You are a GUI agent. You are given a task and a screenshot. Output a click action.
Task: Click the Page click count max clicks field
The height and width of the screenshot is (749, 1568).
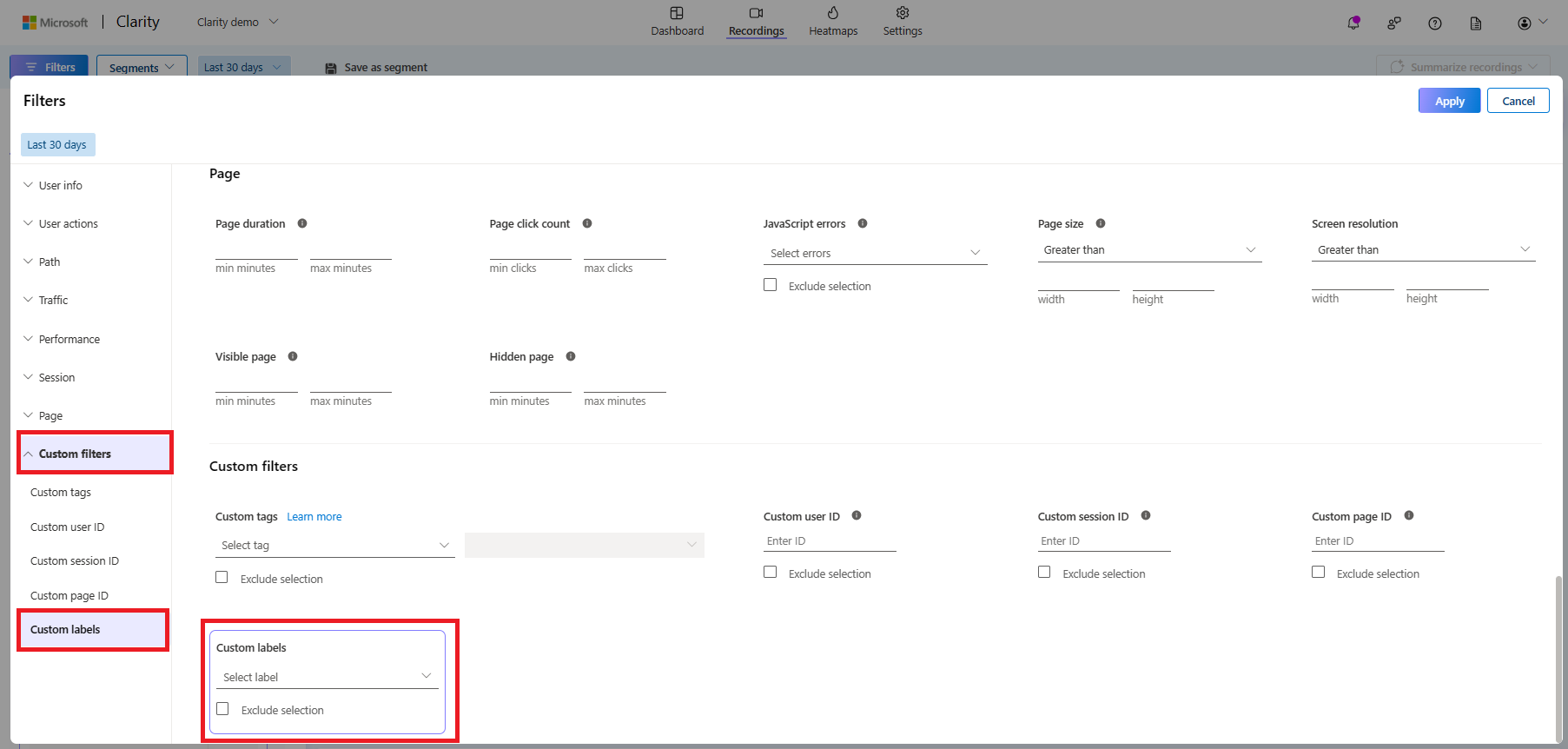625,250
